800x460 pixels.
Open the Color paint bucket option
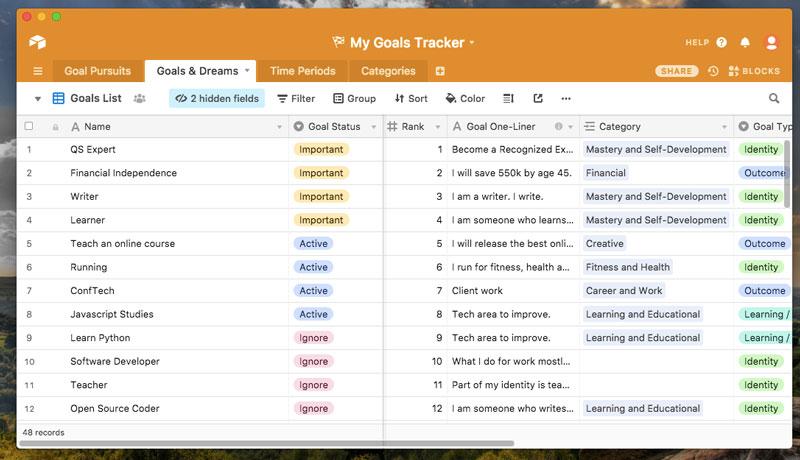[465, 99]
